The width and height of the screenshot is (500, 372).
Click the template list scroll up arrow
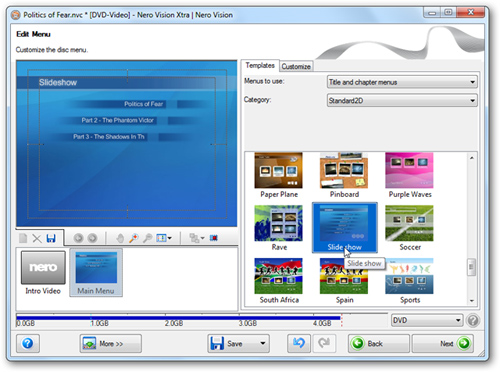tap(472, 158)
